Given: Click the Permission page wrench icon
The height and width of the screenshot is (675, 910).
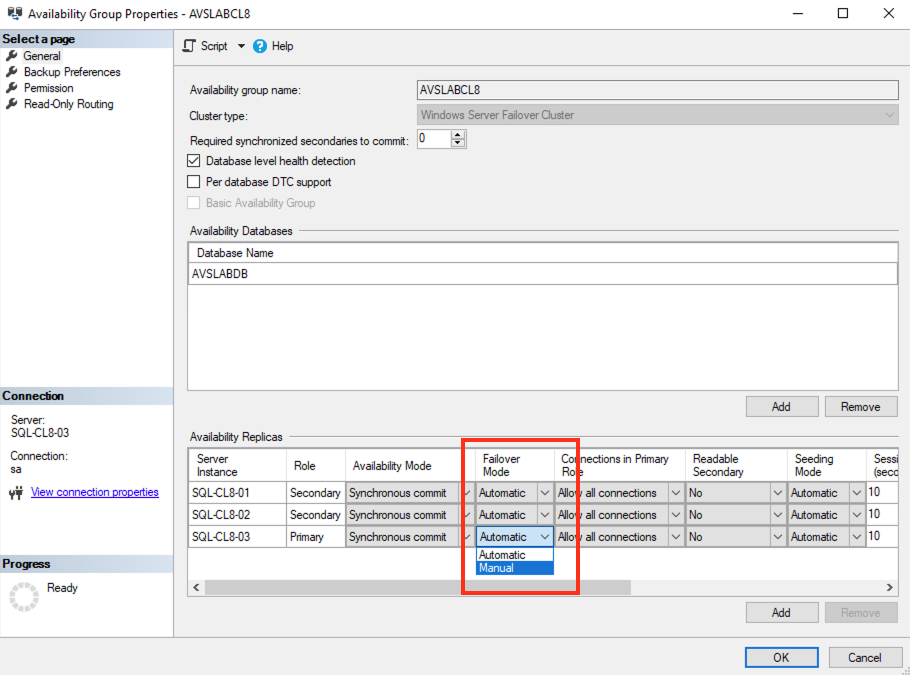Looking at the screenshot, I should (x=12, y=88).
